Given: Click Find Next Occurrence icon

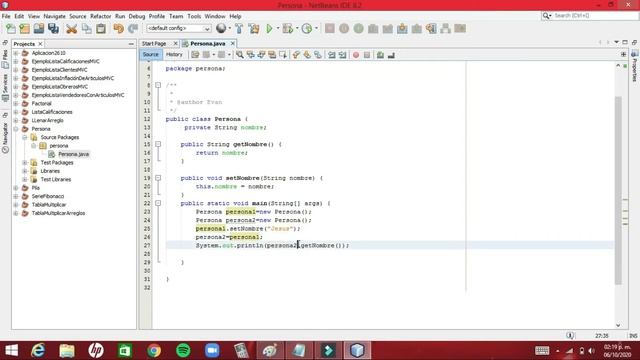Looking at the screenshot, I should pyautogui.click(x=261, y=55).
